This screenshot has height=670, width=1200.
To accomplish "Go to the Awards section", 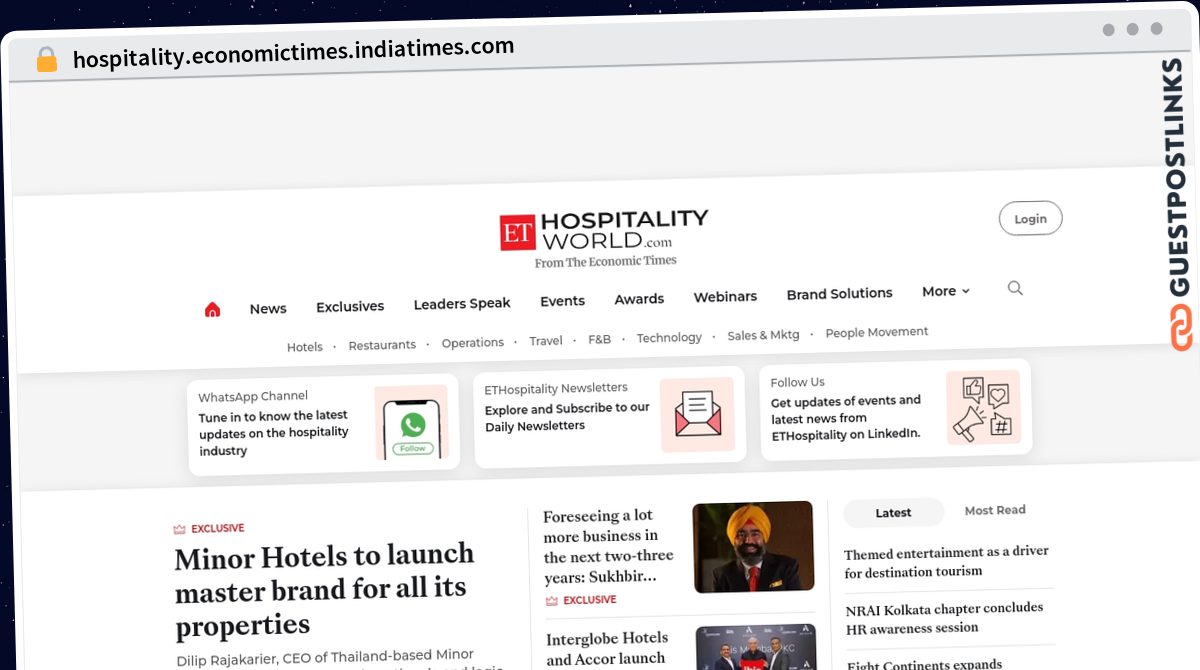I will 639,299.
